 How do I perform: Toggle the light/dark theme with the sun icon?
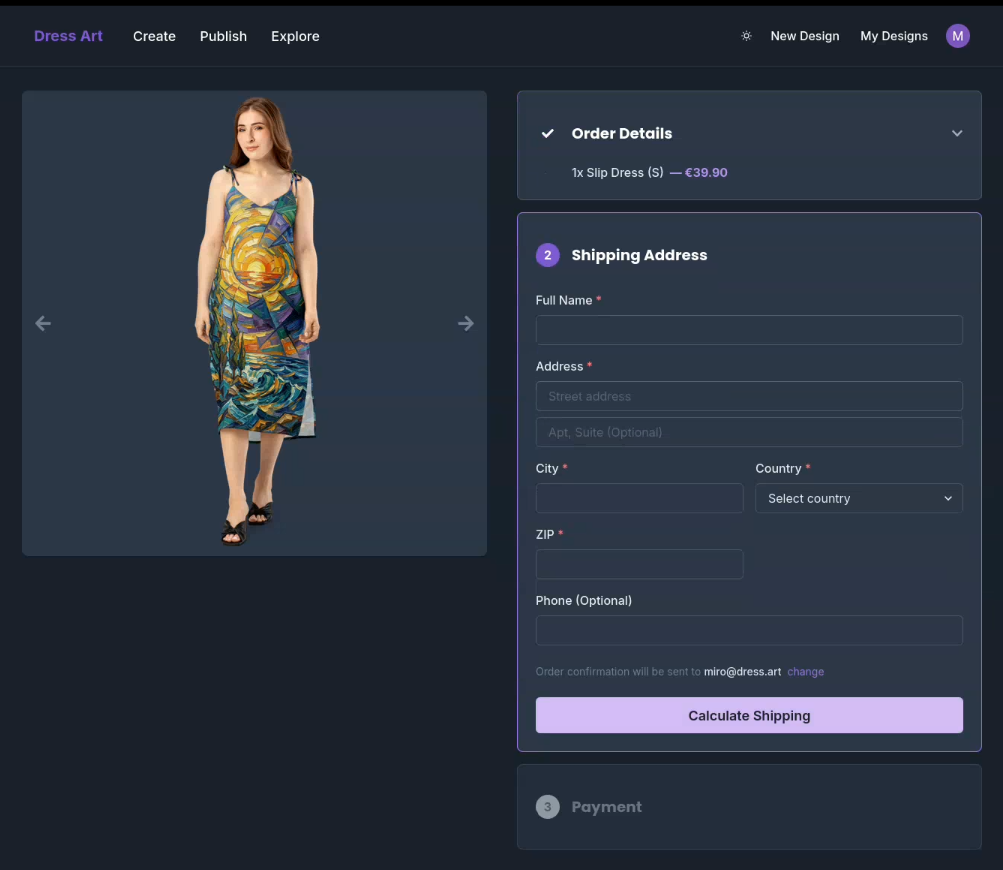tap(745, 35)
